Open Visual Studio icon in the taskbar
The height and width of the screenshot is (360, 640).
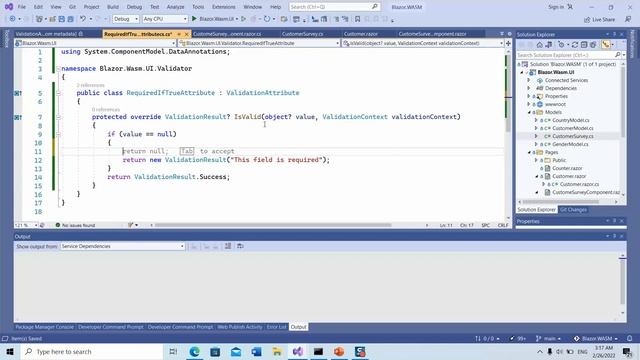pos(298,351)
